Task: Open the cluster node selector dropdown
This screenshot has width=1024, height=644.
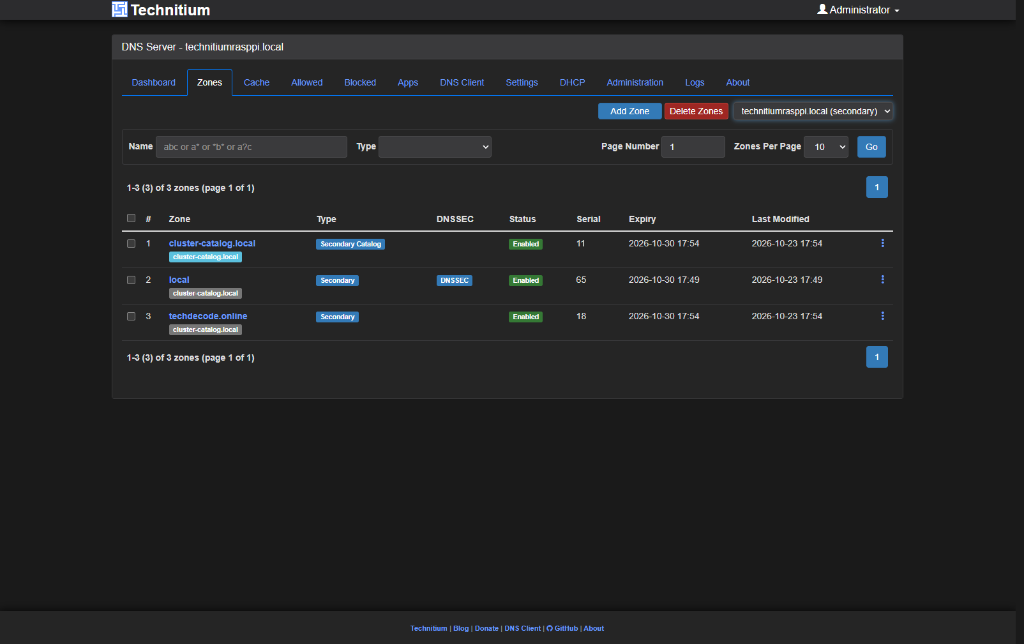Action: [813, 111]
